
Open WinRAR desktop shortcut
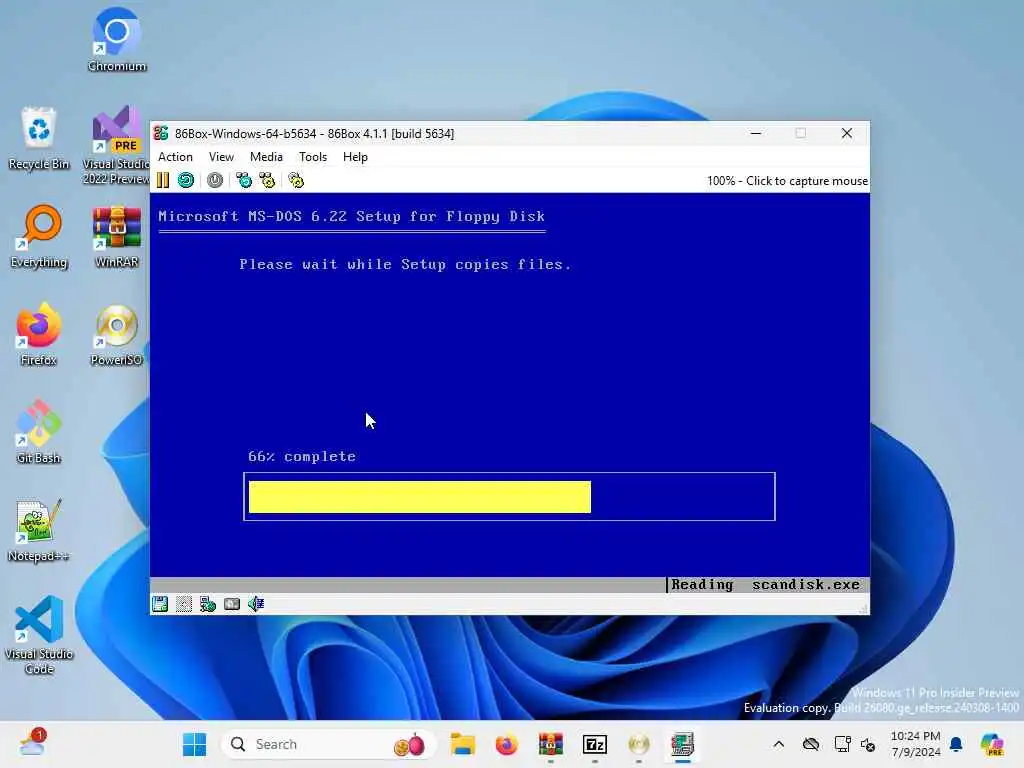click(117, 236)
